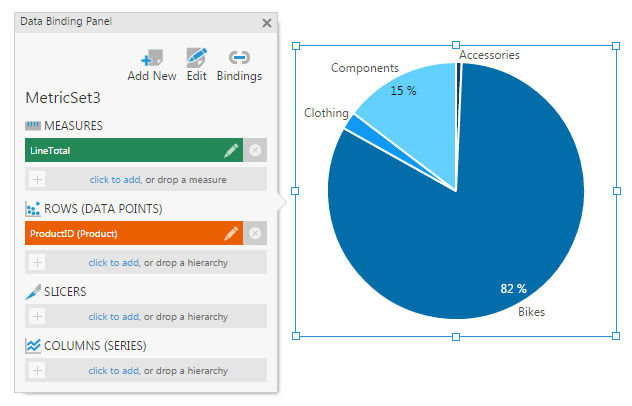
Task: Click the plus icon under Columns
Action: [x=37, y=370]
